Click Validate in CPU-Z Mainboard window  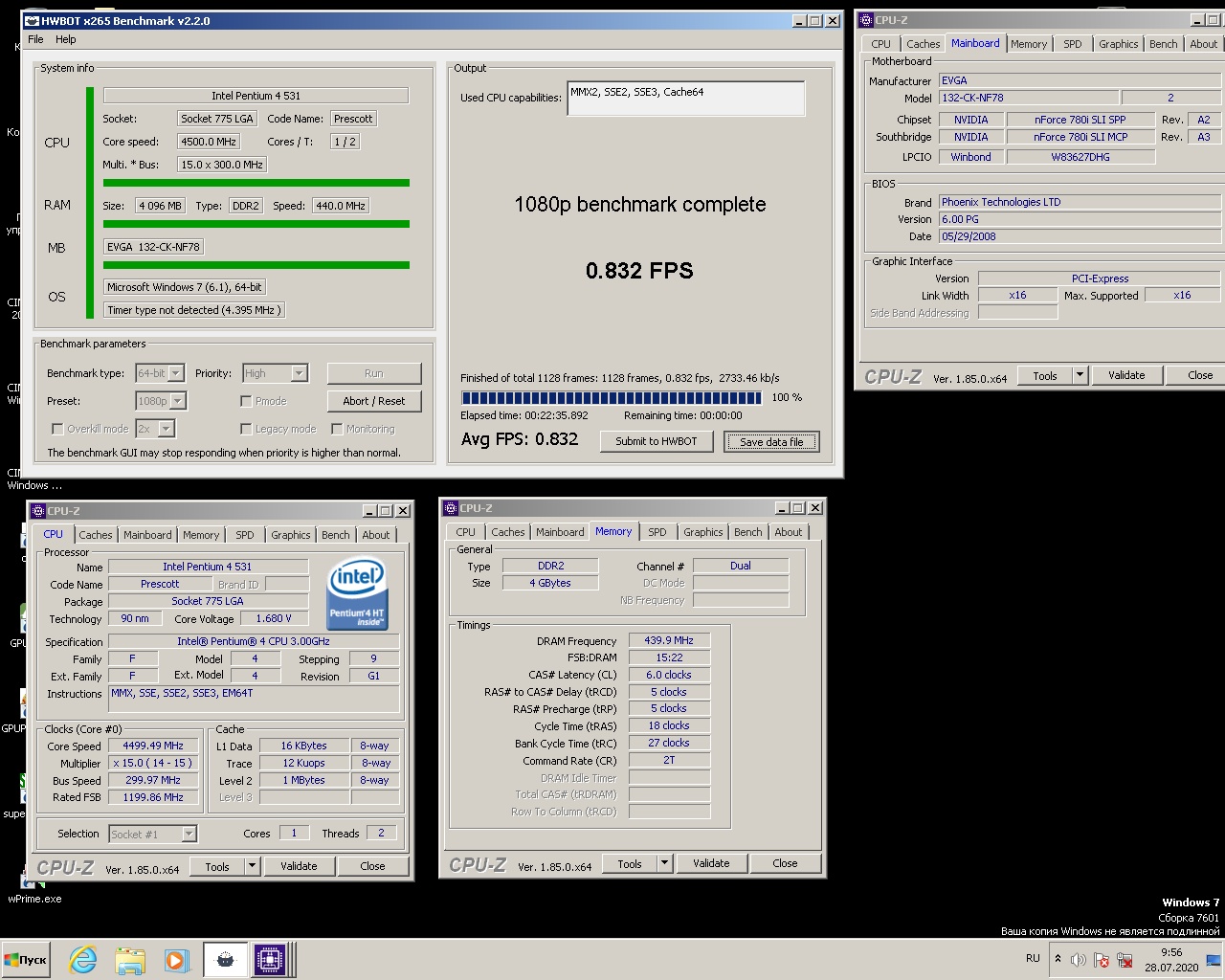pos(1126,375)
